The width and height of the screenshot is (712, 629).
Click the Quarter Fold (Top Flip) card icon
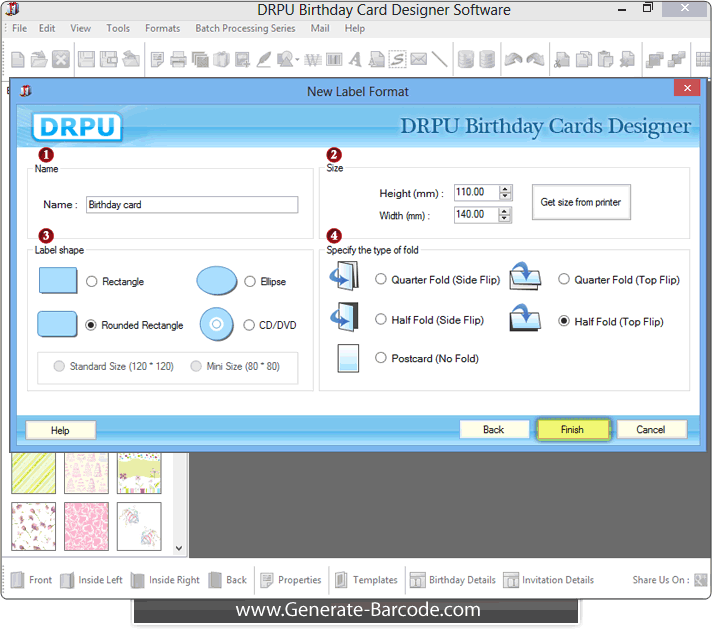525,276
